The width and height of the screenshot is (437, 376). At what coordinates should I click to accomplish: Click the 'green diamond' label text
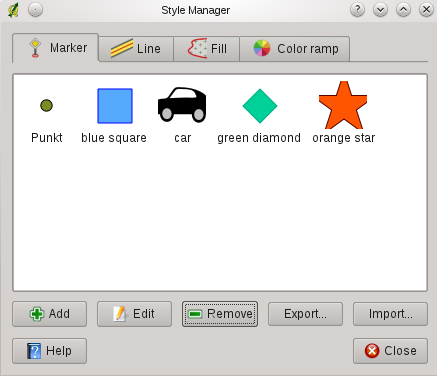coord(259,138)
